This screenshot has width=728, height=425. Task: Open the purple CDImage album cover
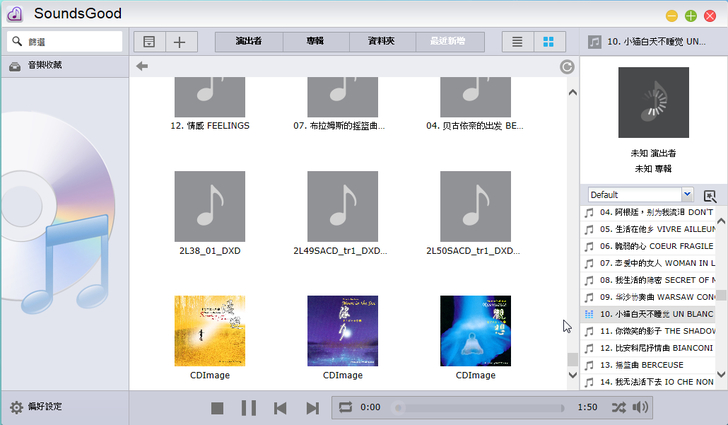343,331
